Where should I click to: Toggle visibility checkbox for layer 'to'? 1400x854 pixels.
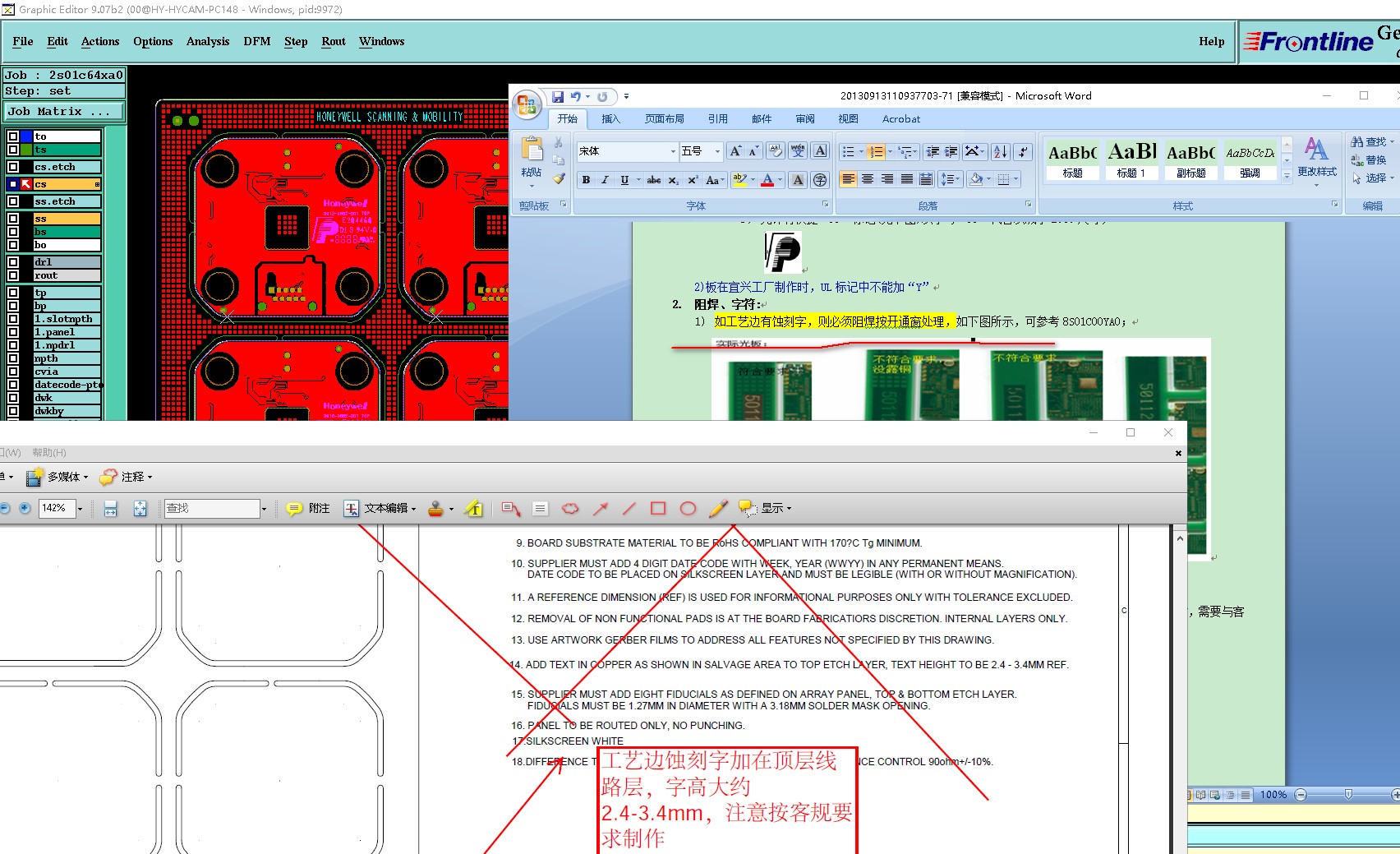pyautogui.click(x=13, y=136)
